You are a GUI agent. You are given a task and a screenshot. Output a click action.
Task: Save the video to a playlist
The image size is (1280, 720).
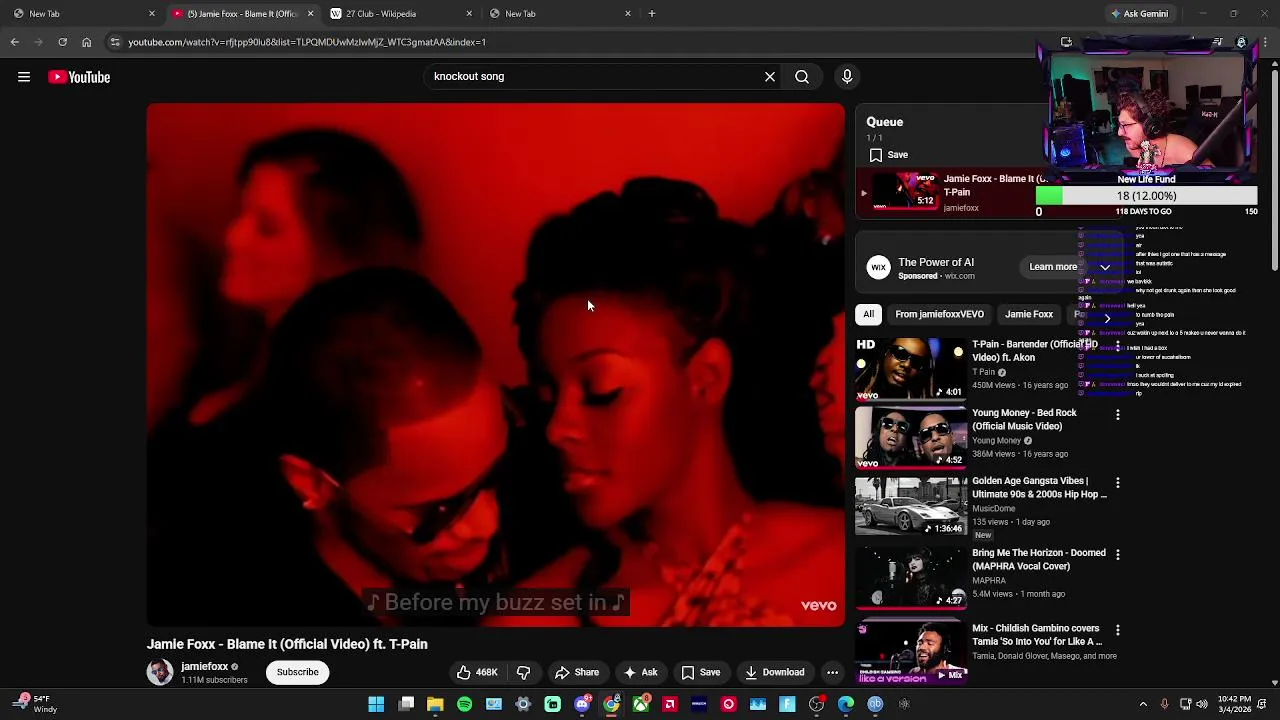pos(700,672)
